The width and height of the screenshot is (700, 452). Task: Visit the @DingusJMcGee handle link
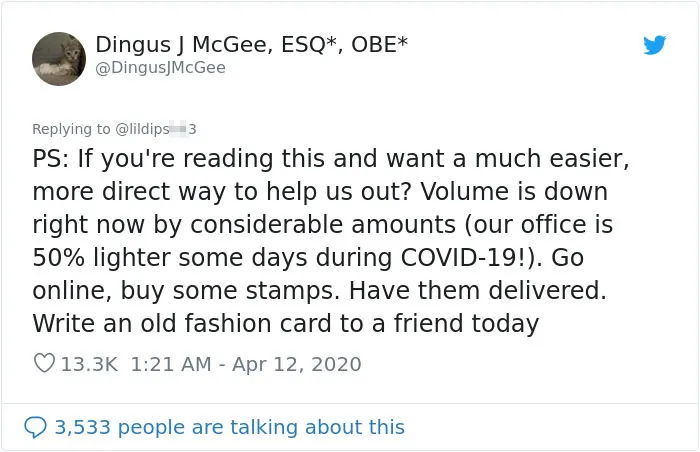pos(161,68)
